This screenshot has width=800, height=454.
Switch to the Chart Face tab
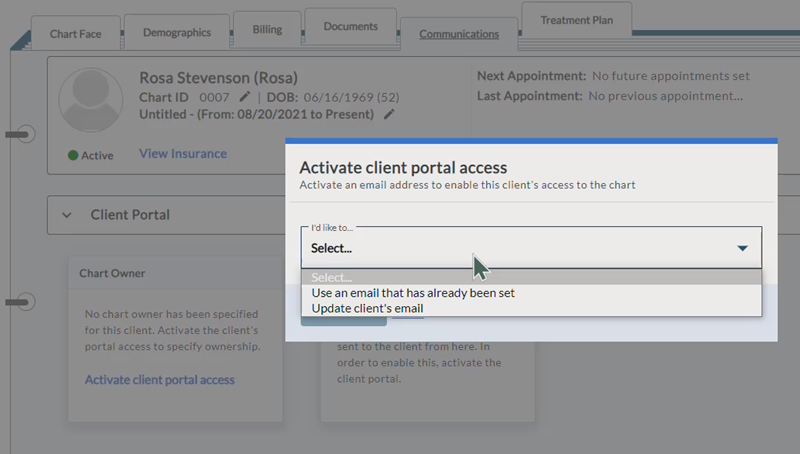tap(76, 34)
